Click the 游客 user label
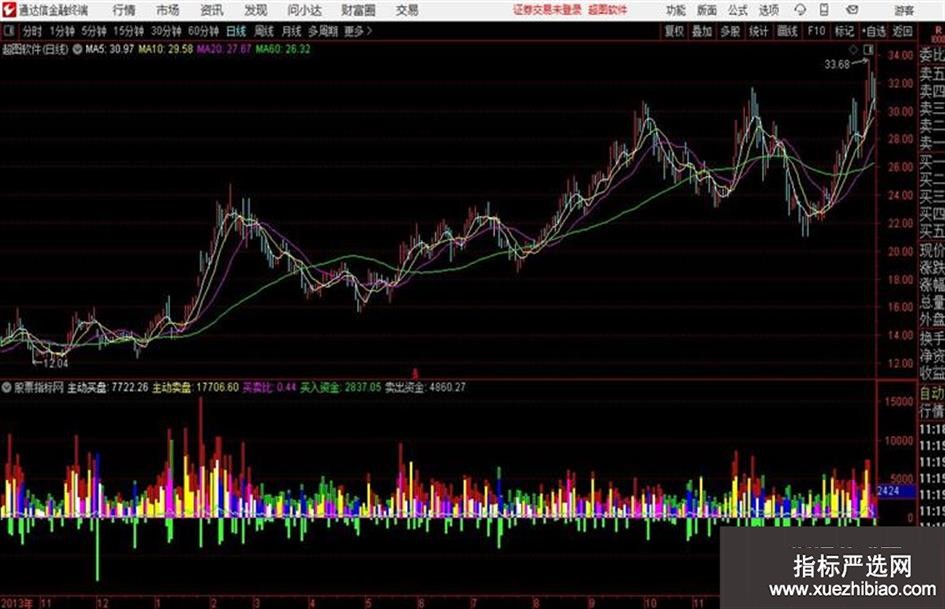Image resolution: width=945 pixels, height=609 pixels. [x=904, y=10]
